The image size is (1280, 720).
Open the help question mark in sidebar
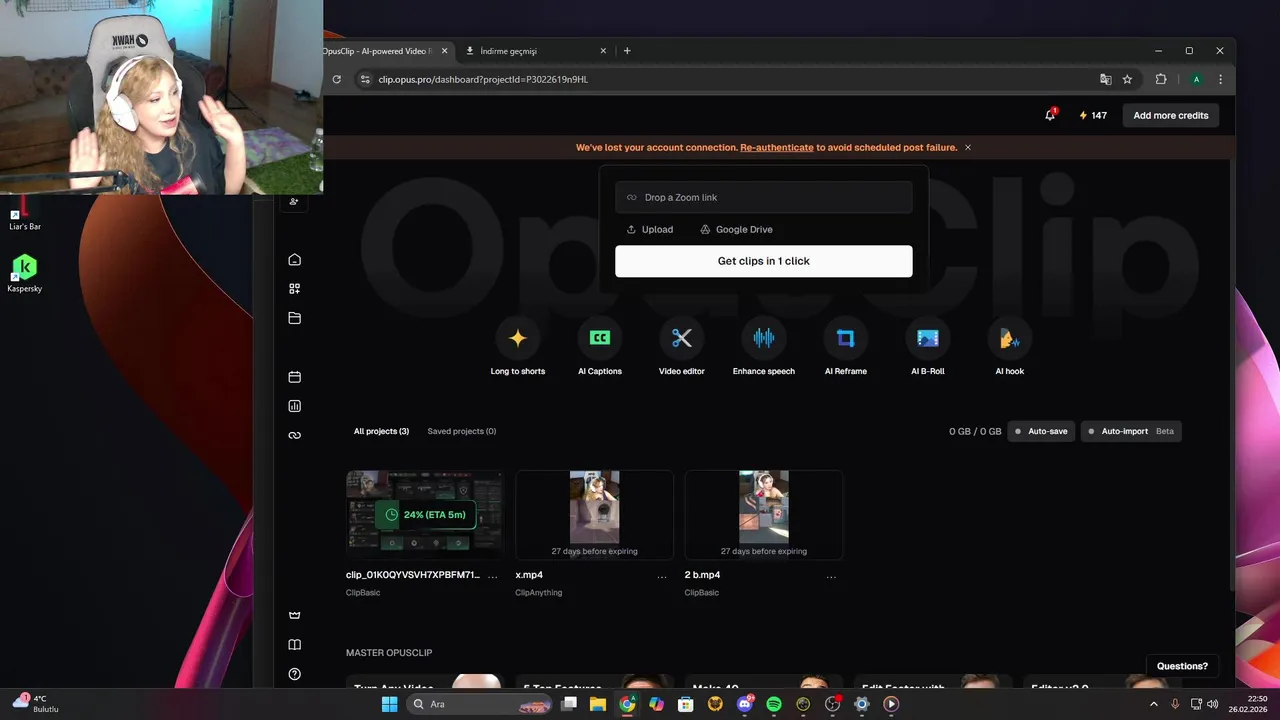coord(294,674)
